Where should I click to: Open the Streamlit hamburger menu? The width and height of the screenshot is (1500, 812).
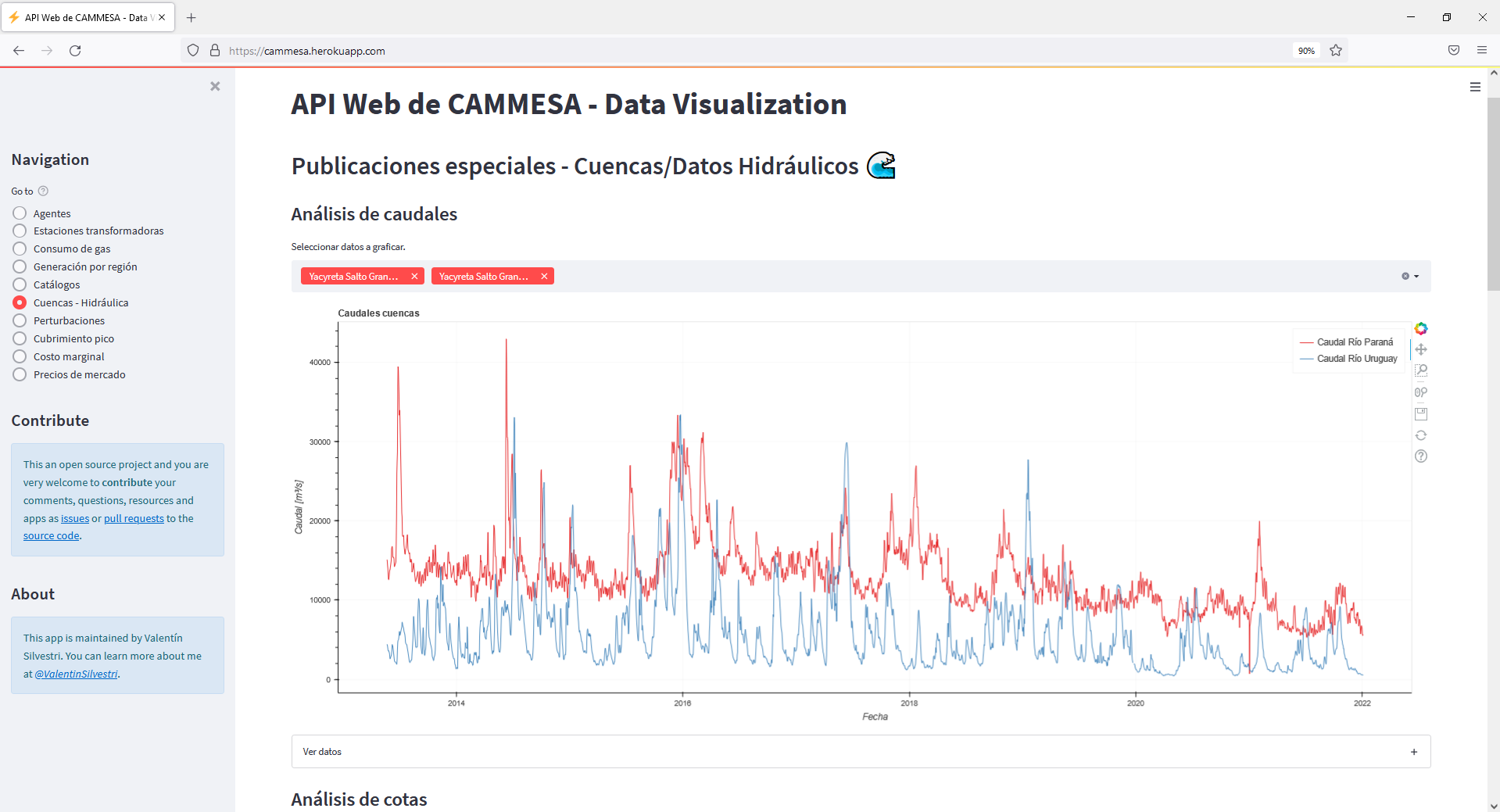tap(1475, 87)
